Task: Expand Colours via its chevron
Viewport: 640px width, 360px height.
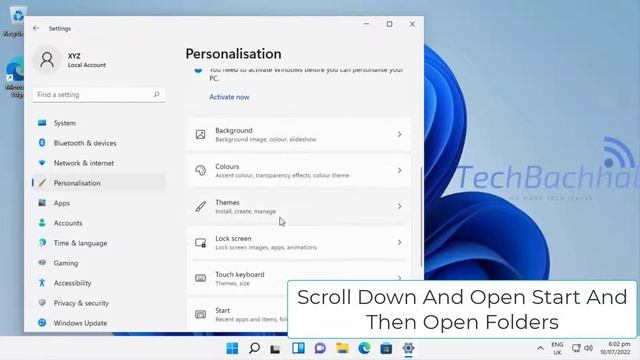Action: tap(399, 171)
